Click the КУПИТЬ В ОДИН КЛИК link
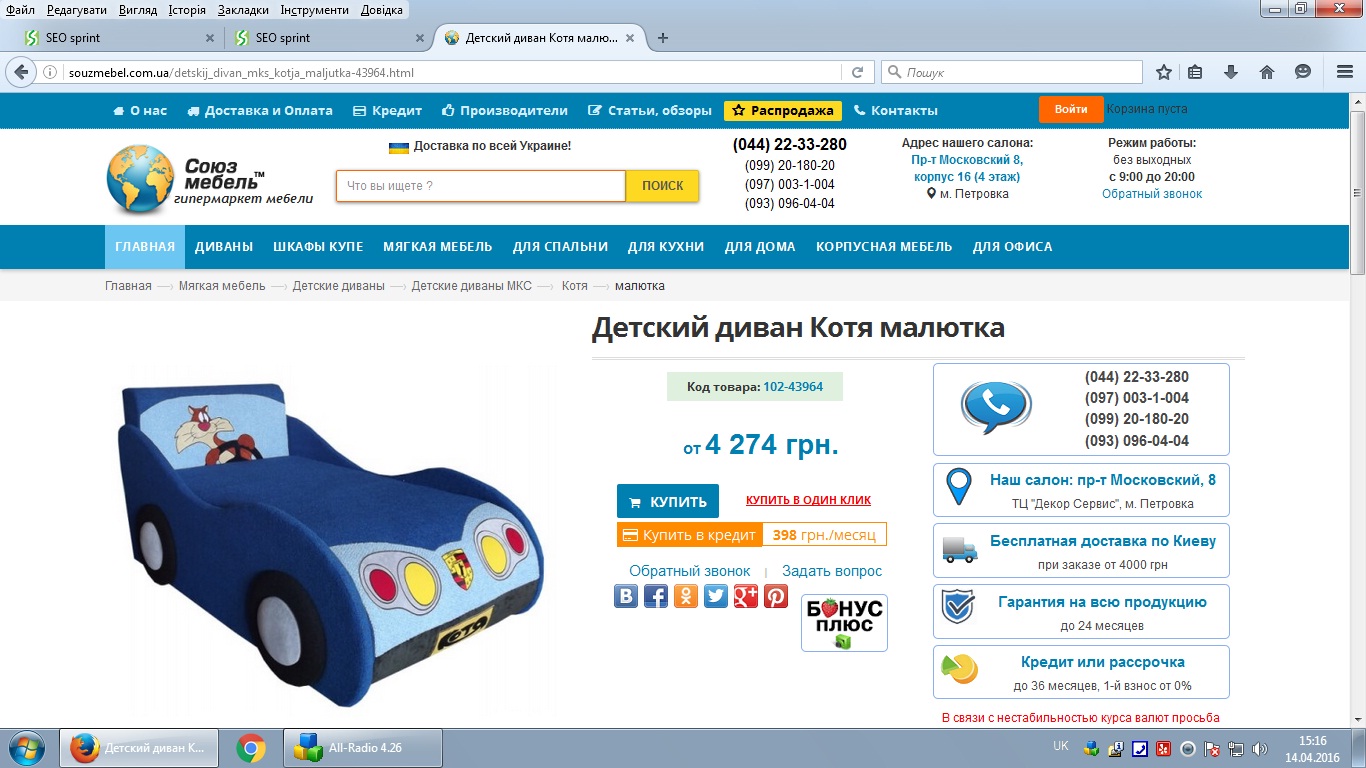The image size is (1366, 768). (x=808, y=500)
